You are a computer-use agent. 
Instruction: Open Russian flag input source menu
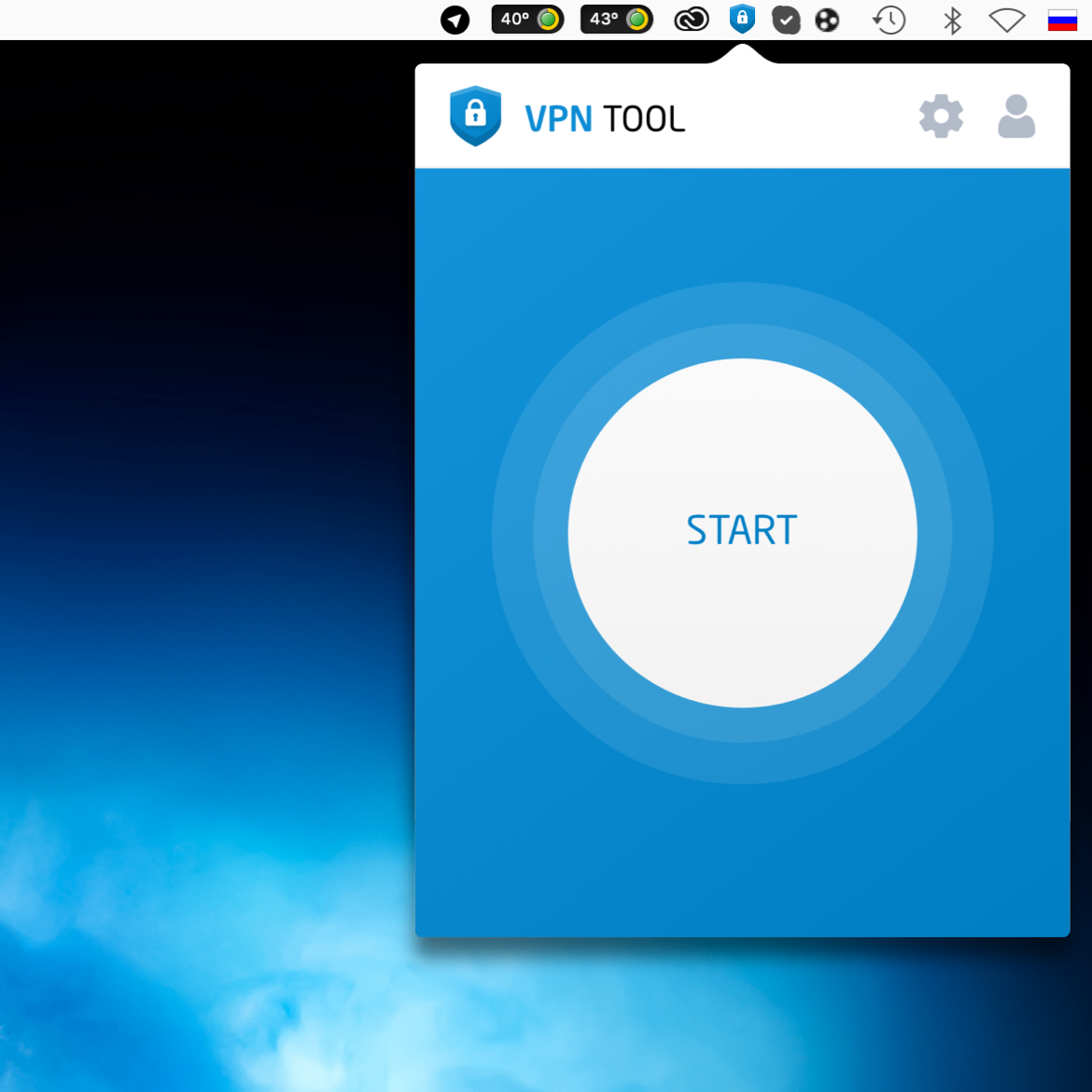coord(1062,20)
